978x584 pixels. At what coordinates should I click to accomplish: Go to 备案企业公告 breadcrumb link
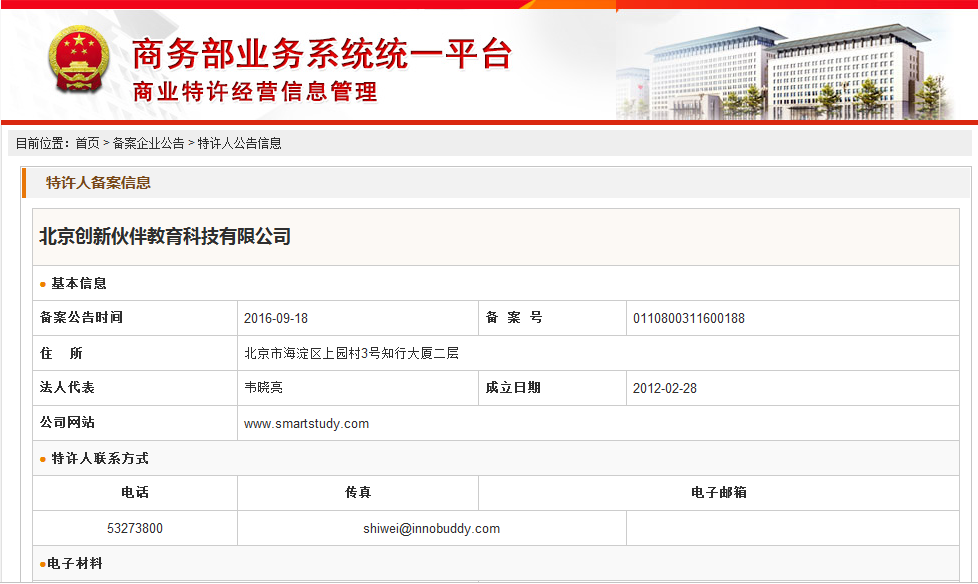pos(148,143)
